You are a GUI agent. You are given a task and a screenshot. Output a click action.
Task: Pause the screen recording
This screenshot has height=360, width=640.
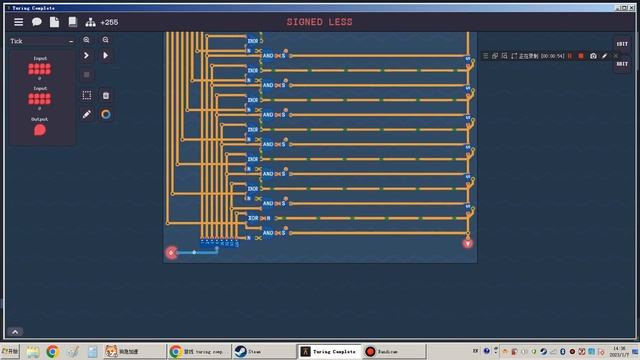[x=570, y=56]
